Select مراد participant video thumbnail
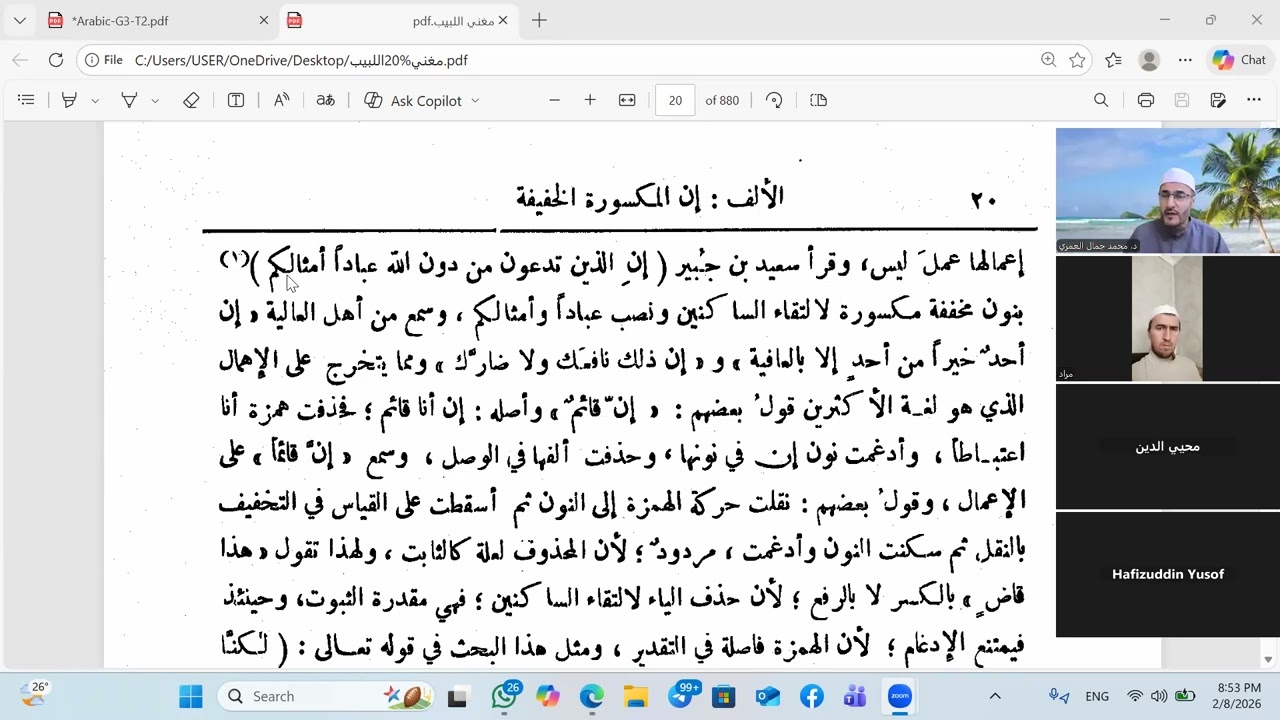 click(1168, 318)
